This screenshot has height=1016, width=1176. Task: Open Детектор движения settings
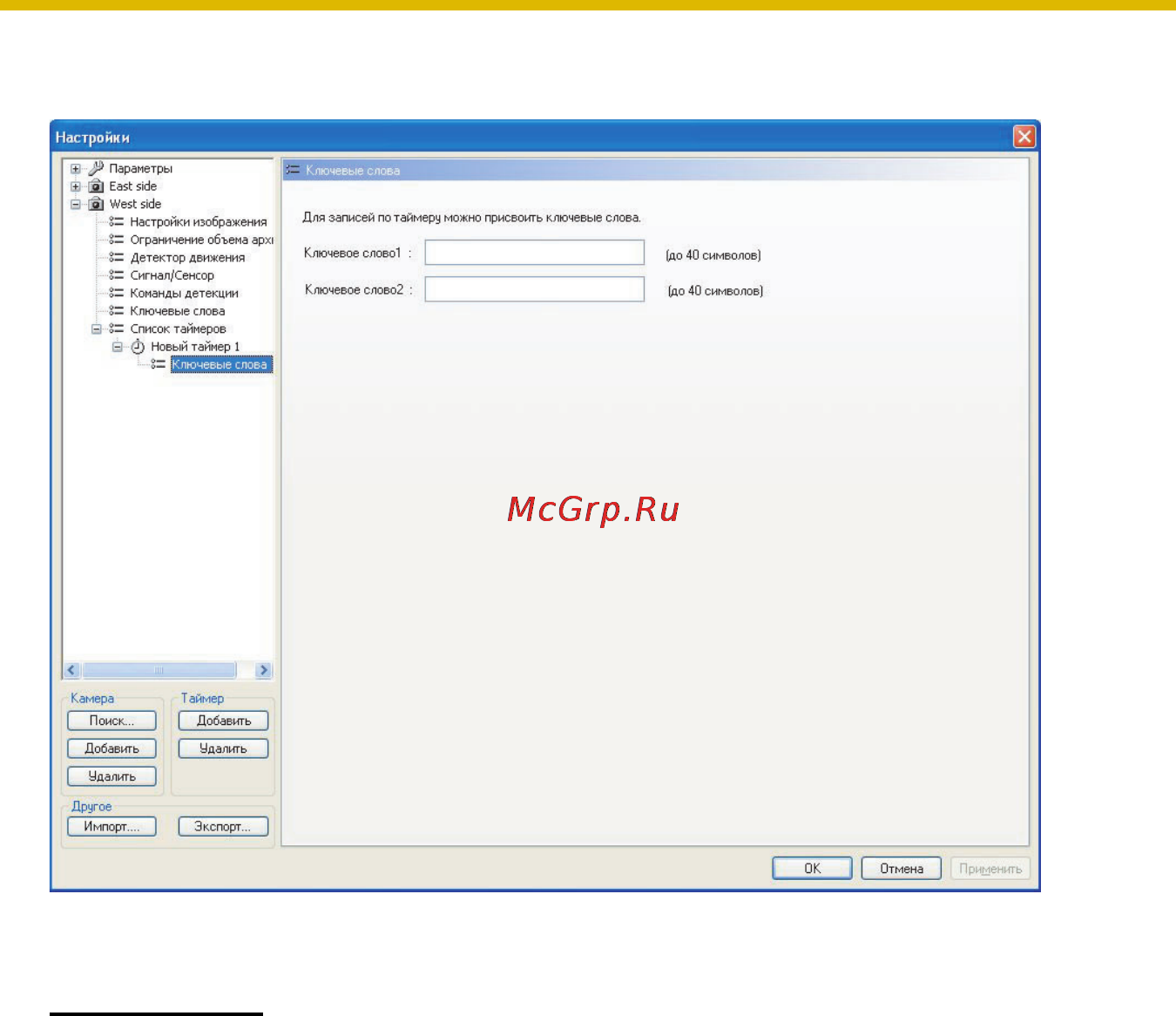(187, 258)
